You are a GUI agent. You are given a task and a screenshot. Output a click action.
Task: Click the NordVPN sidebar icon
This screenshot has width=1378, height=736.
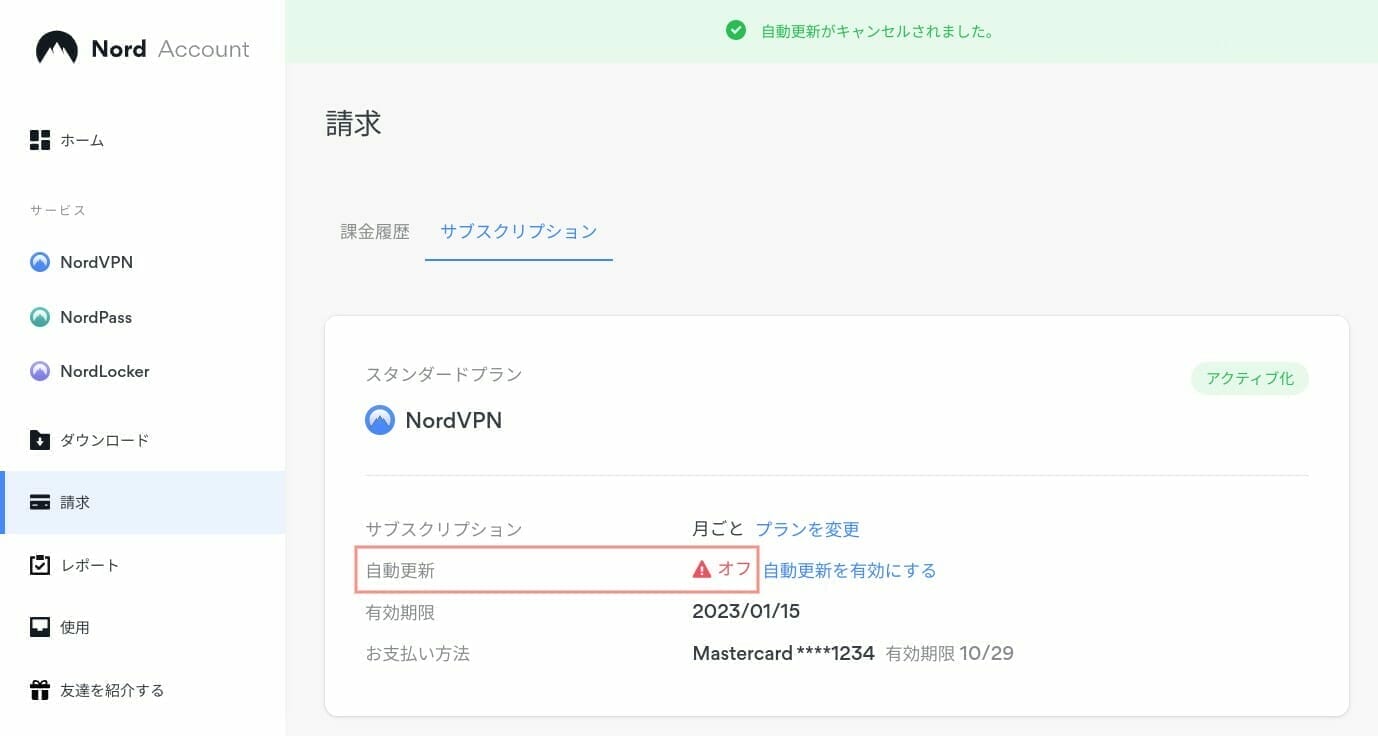[x=40, y=262]
